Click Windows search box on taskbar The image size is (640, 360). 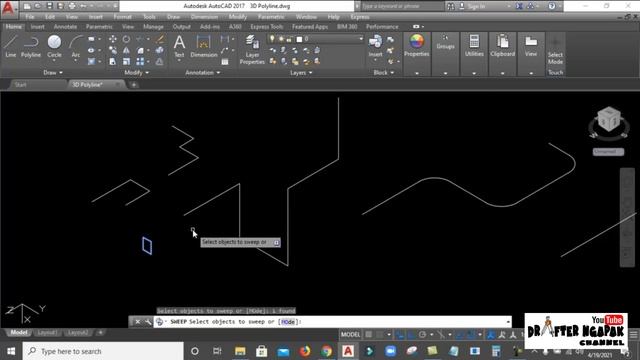[103, 351]
